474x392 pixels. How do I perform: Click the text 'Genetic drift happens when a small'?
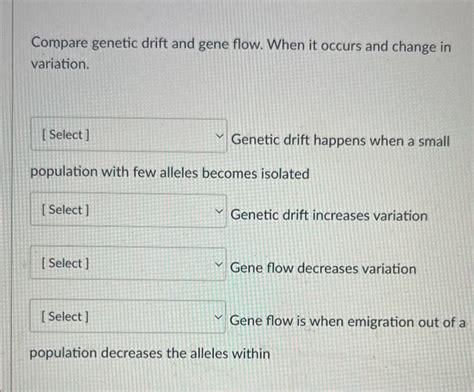(x=340, y=140)
